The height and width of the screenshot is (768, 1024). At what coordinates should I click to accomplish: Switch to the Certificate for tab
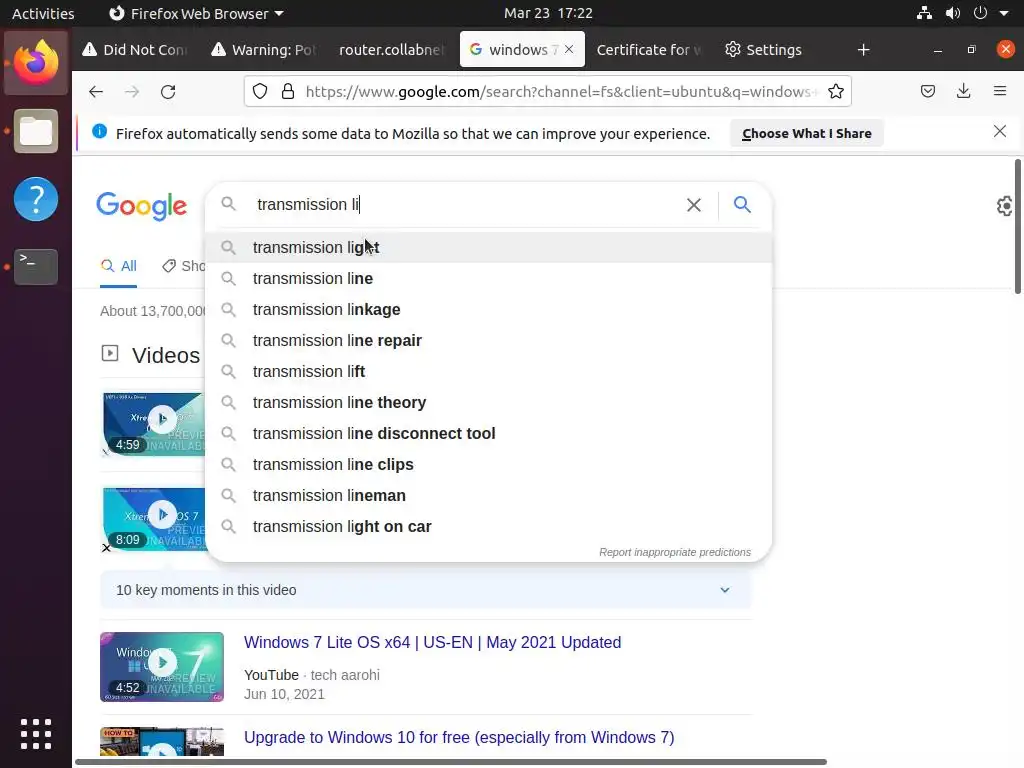pyautogui.click(x=648, y=50)
